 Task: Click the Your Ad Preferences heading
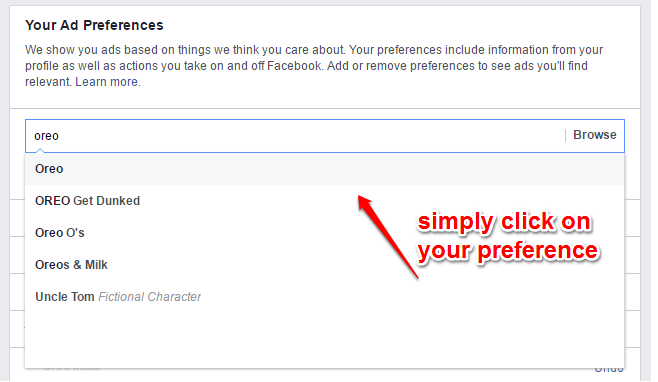[94, 25]
